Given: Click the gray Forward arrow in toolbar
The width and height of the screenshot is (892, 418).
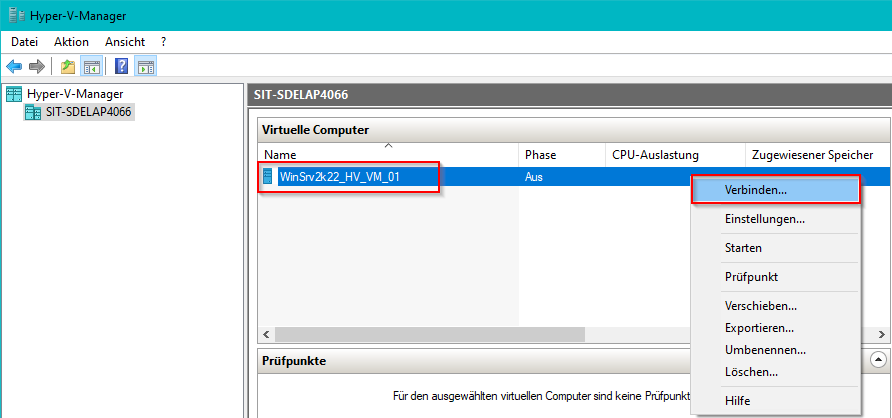Looking at the screenshot, I should coord(36,67).
